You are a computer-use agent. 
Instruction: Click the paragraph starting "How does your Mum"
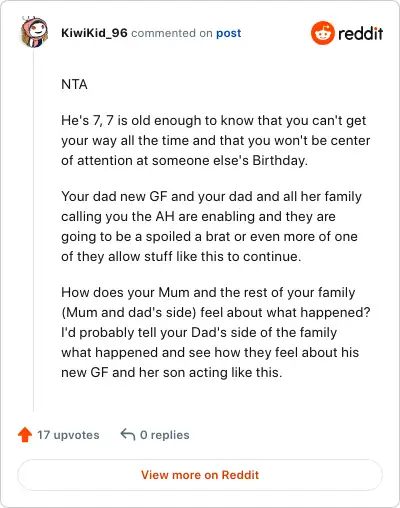point(216,332)
